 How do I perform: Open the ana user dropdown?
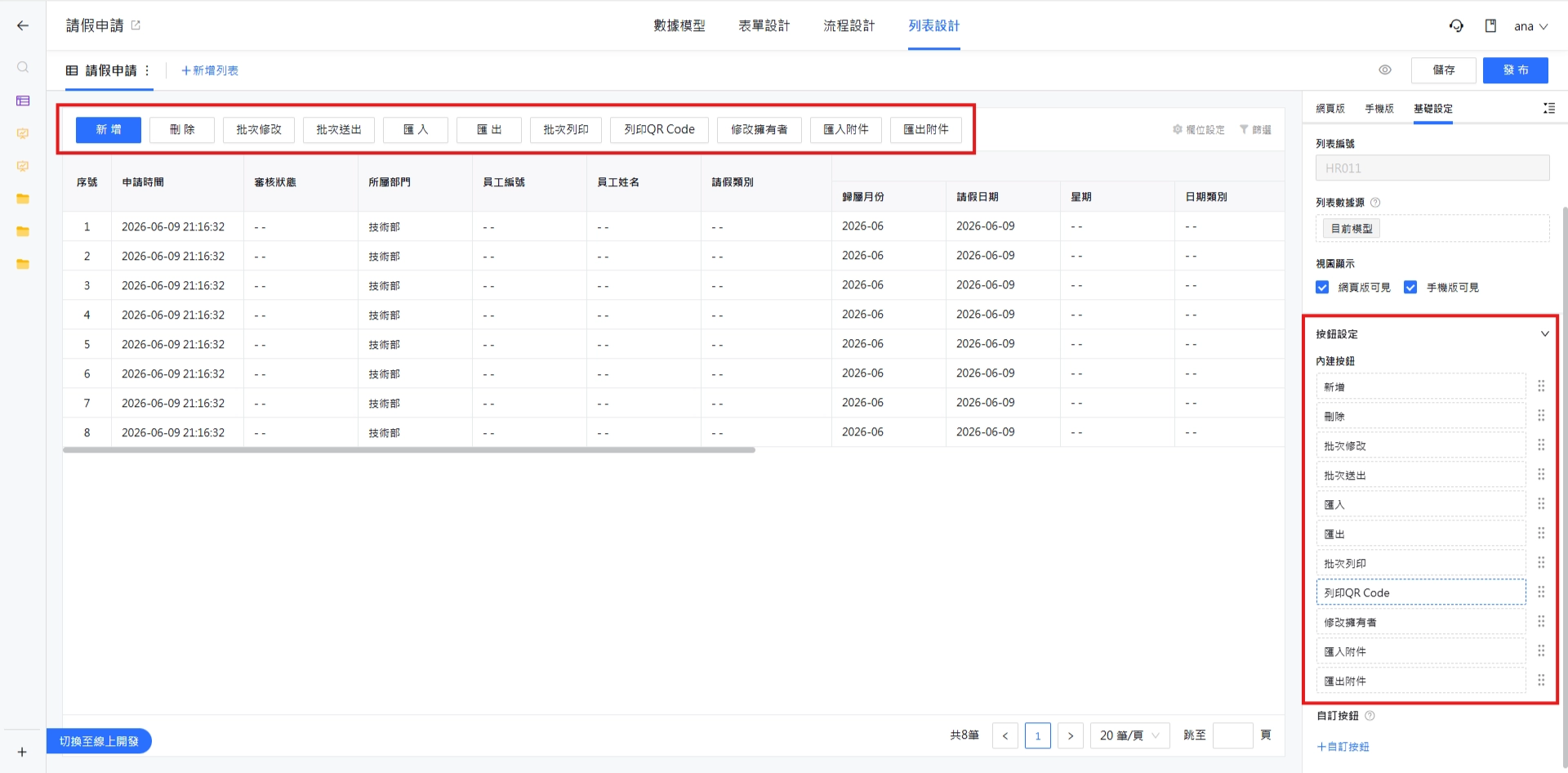[x=1531, y=26]
